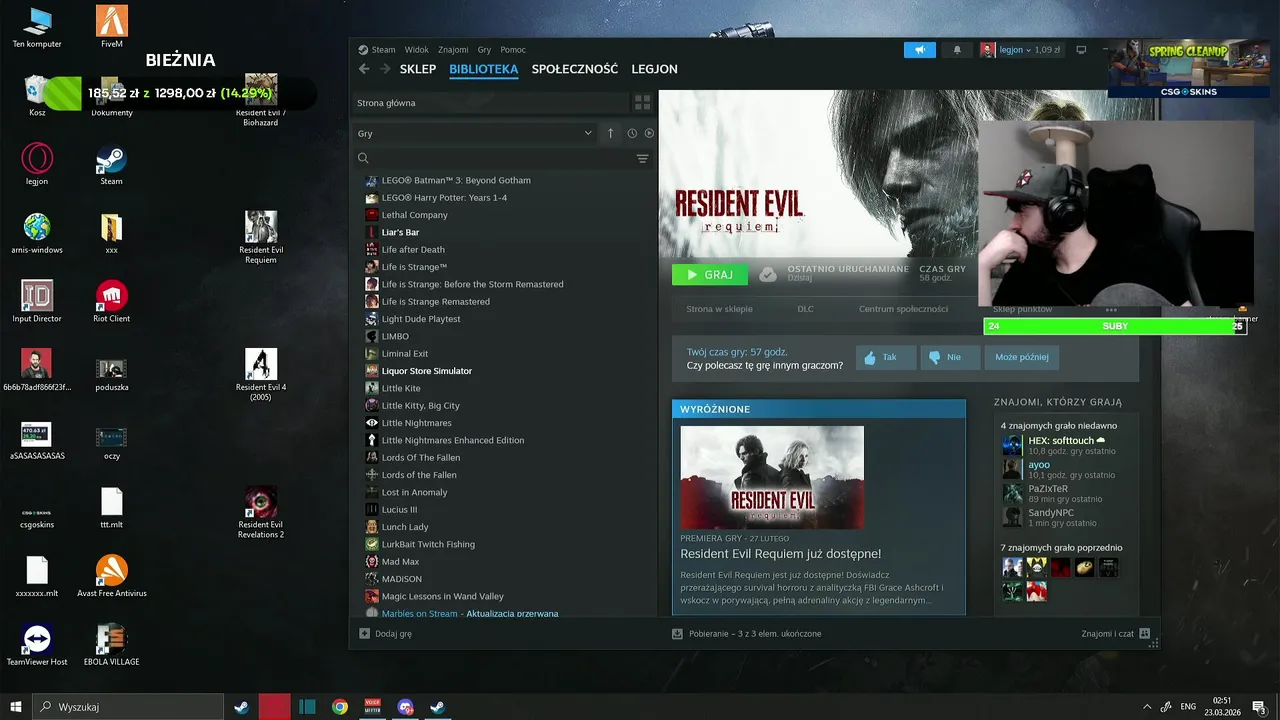Viewport: 1280px width, 720px height.
Task: Open Steam announcements megaphone button
Action: click(920, 50)
